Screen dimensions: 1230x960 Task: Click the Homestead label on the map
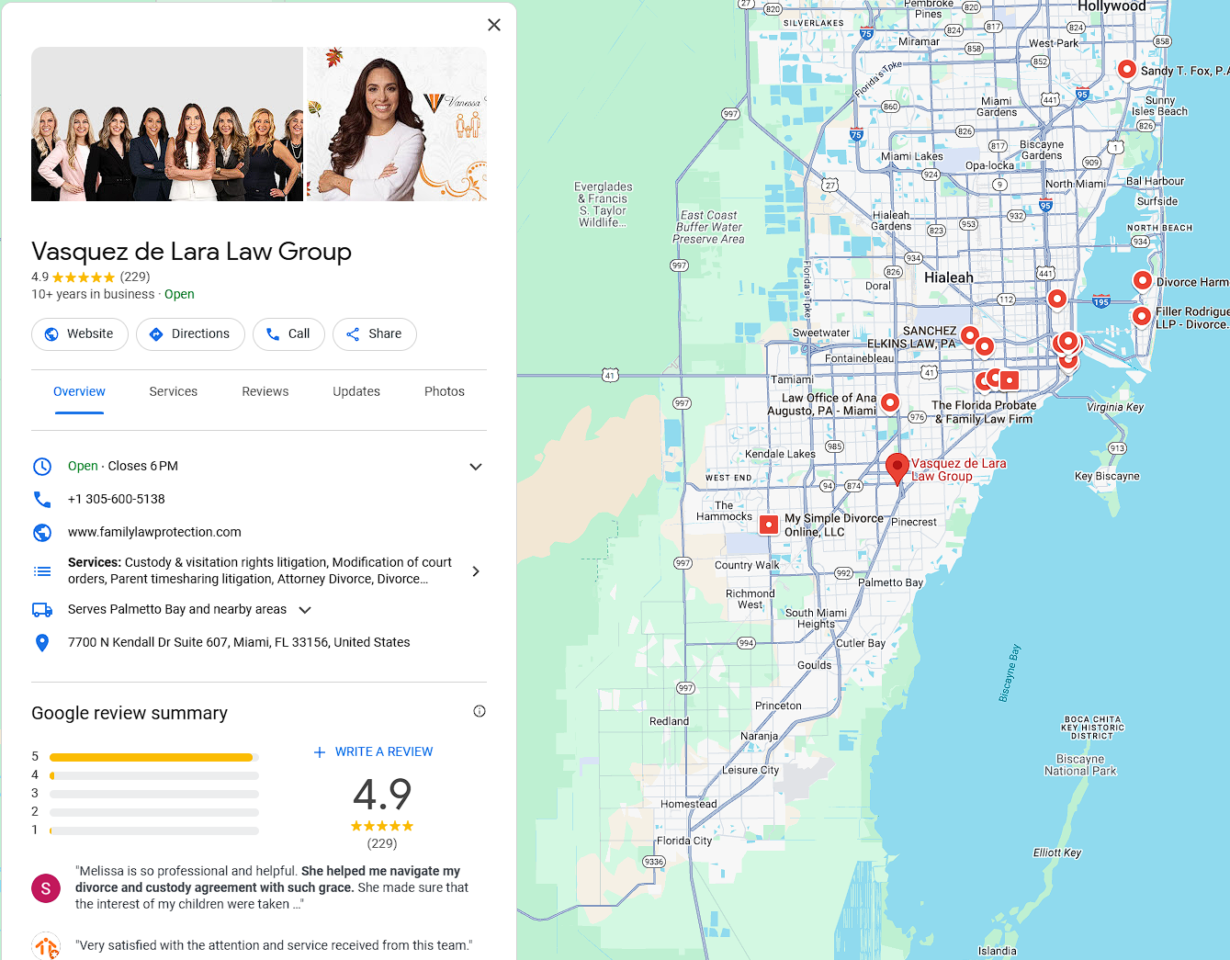coord(689,804)
